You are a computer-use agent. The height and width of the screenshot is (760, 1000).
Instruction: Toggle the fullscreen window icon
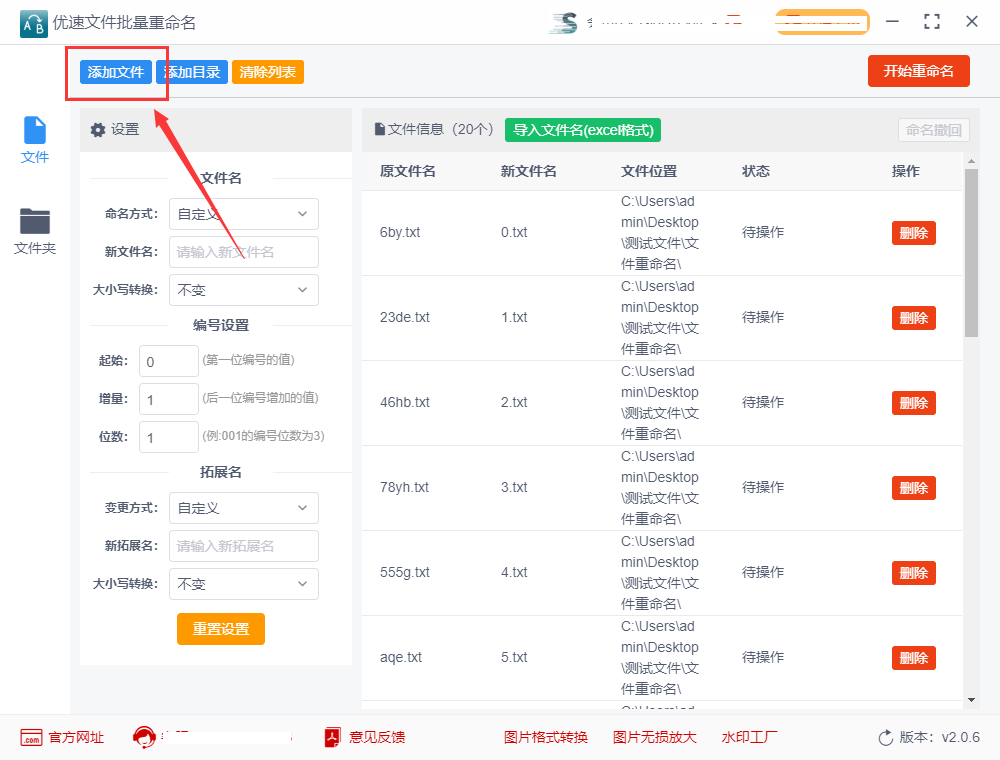[x=932, y=22]
